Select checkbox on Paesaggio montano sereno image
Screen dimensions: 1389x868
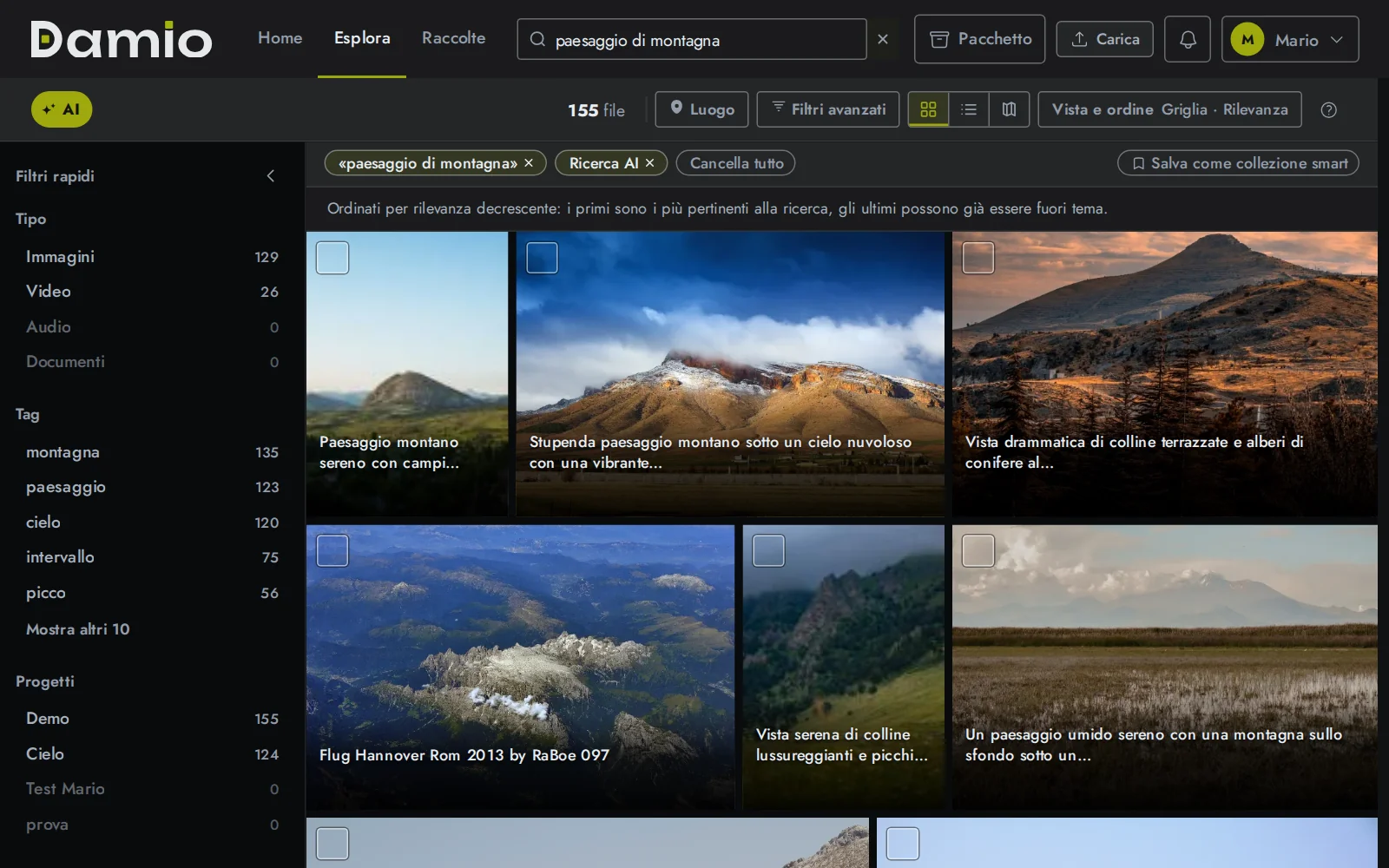tap(332, 258)
